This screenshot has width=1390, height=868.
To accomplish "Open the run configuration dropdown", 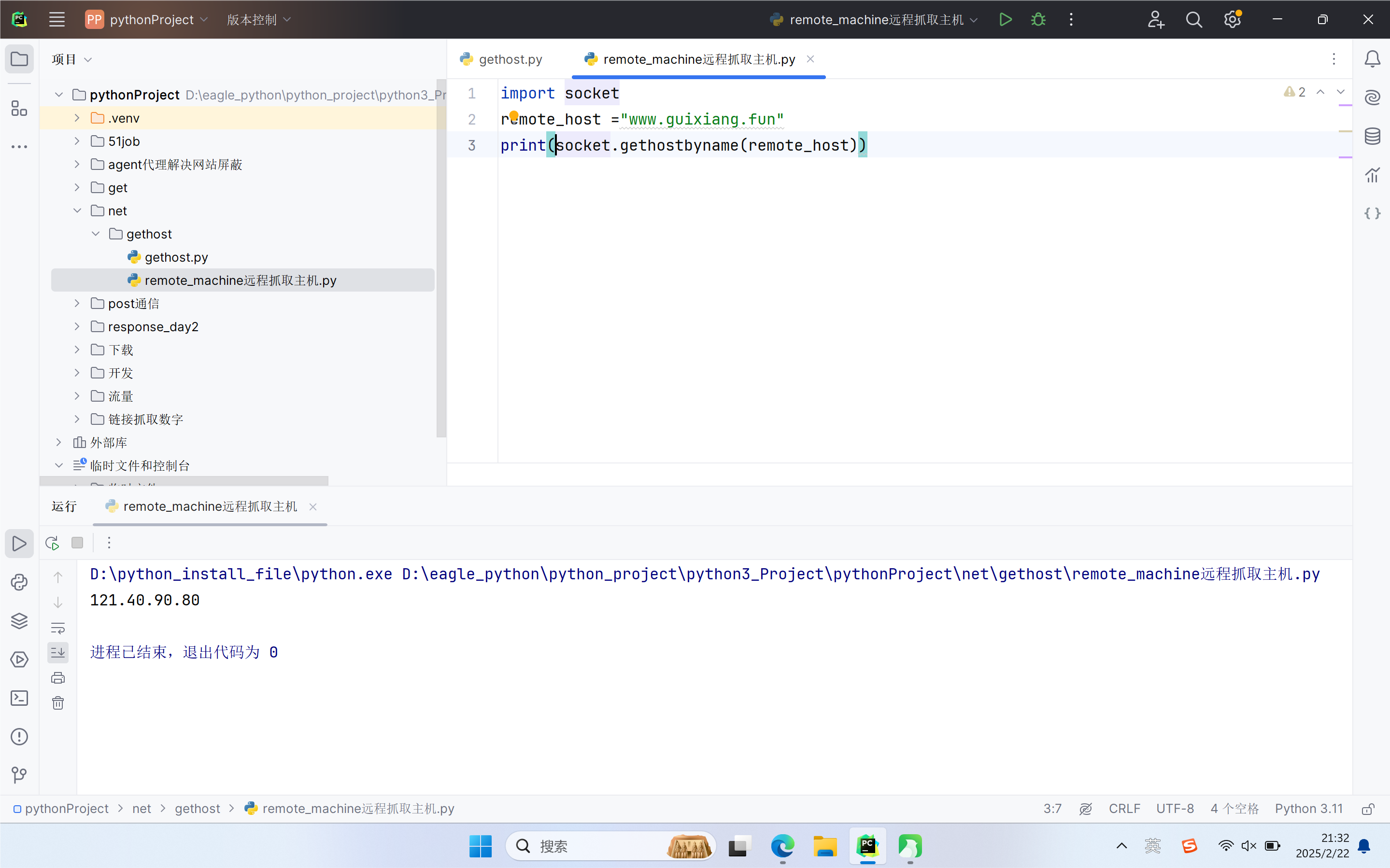I will coord(873,19).
